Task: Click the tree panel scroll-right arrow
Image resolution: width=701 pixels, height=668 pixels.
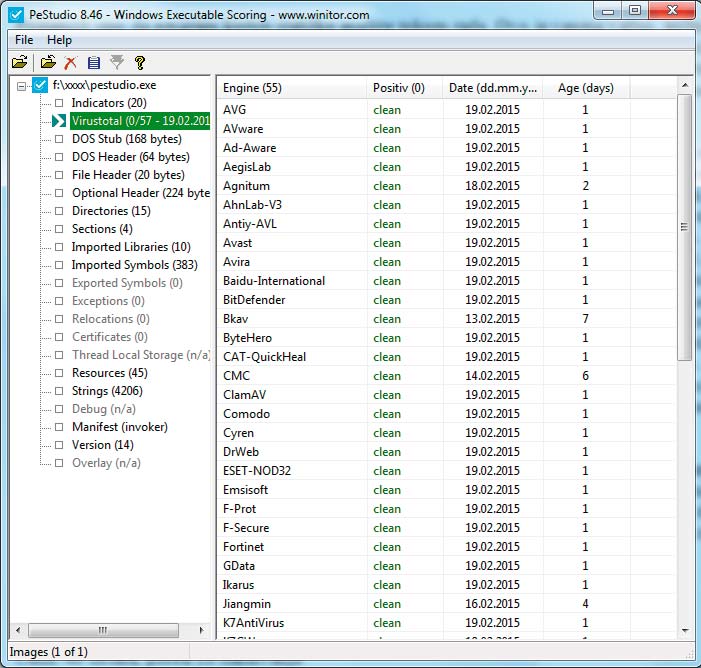Action: [x=201, y=630]
